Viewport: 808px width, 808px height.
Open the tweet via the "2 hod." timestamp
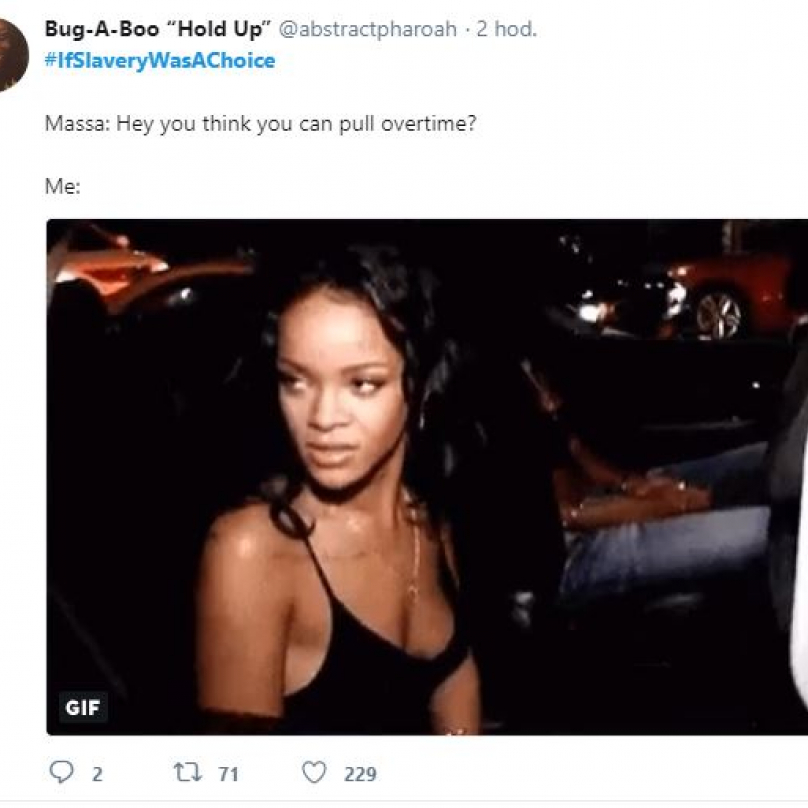(x=507, y=29)
